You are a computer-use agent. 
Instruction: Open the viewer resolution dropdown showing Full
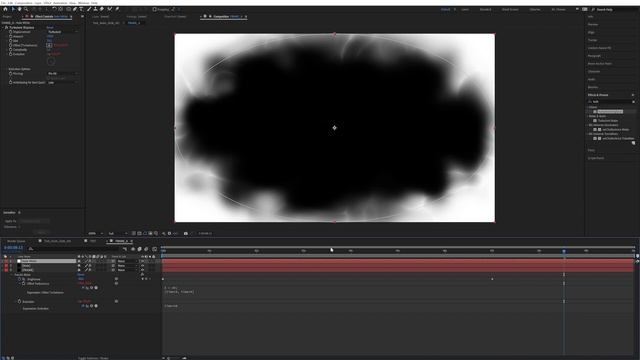[118, 233]
